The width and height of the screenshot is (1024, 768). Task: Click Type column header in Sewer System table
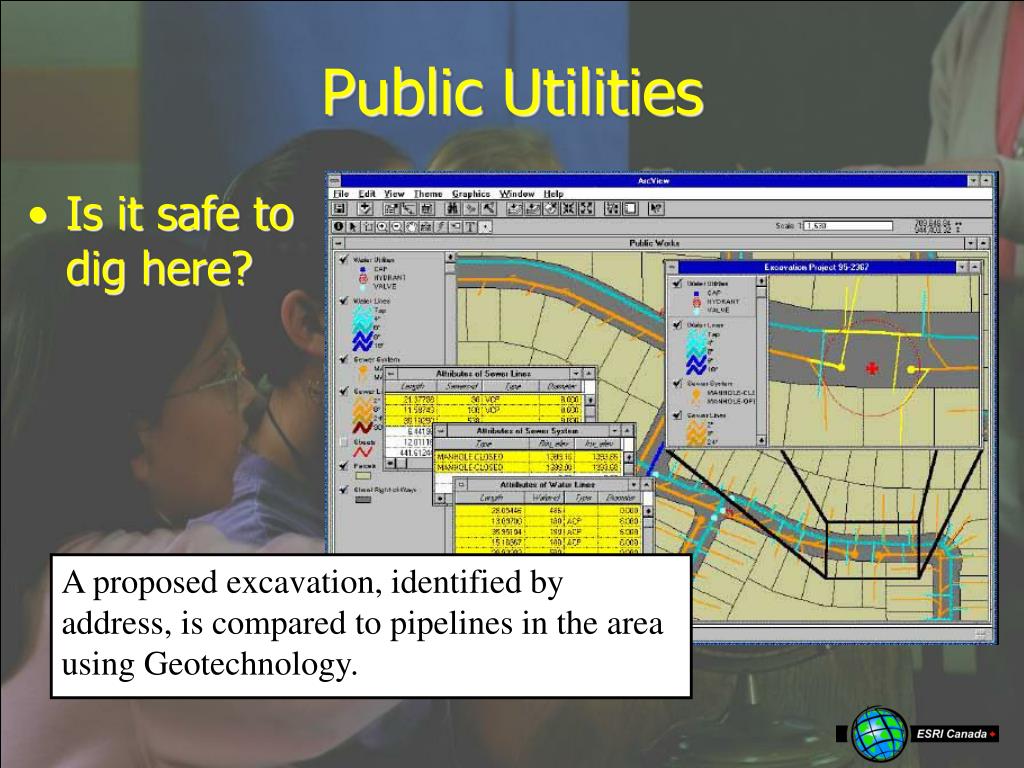click(x=484, y=443)
